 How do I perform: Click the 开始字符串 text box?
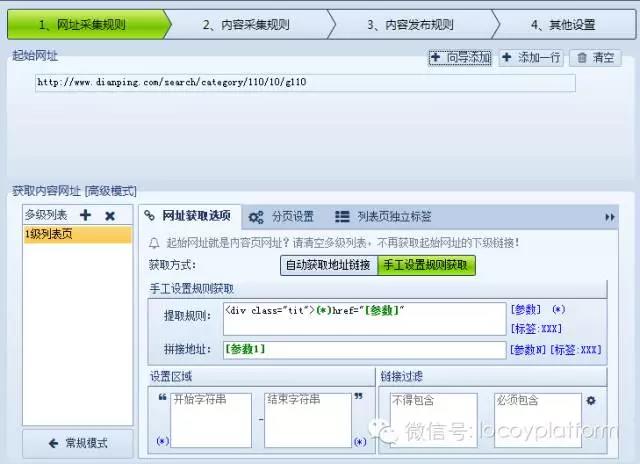[211, 420]
